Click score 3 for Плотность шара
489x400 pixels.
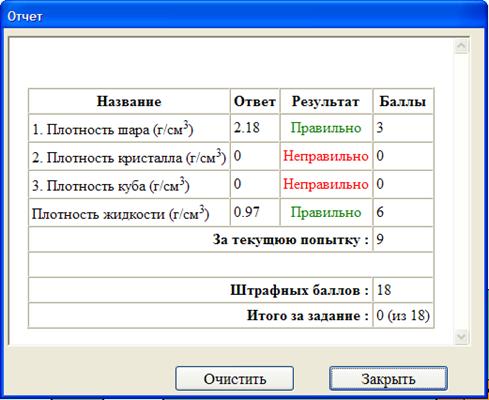tap(380, 128)
